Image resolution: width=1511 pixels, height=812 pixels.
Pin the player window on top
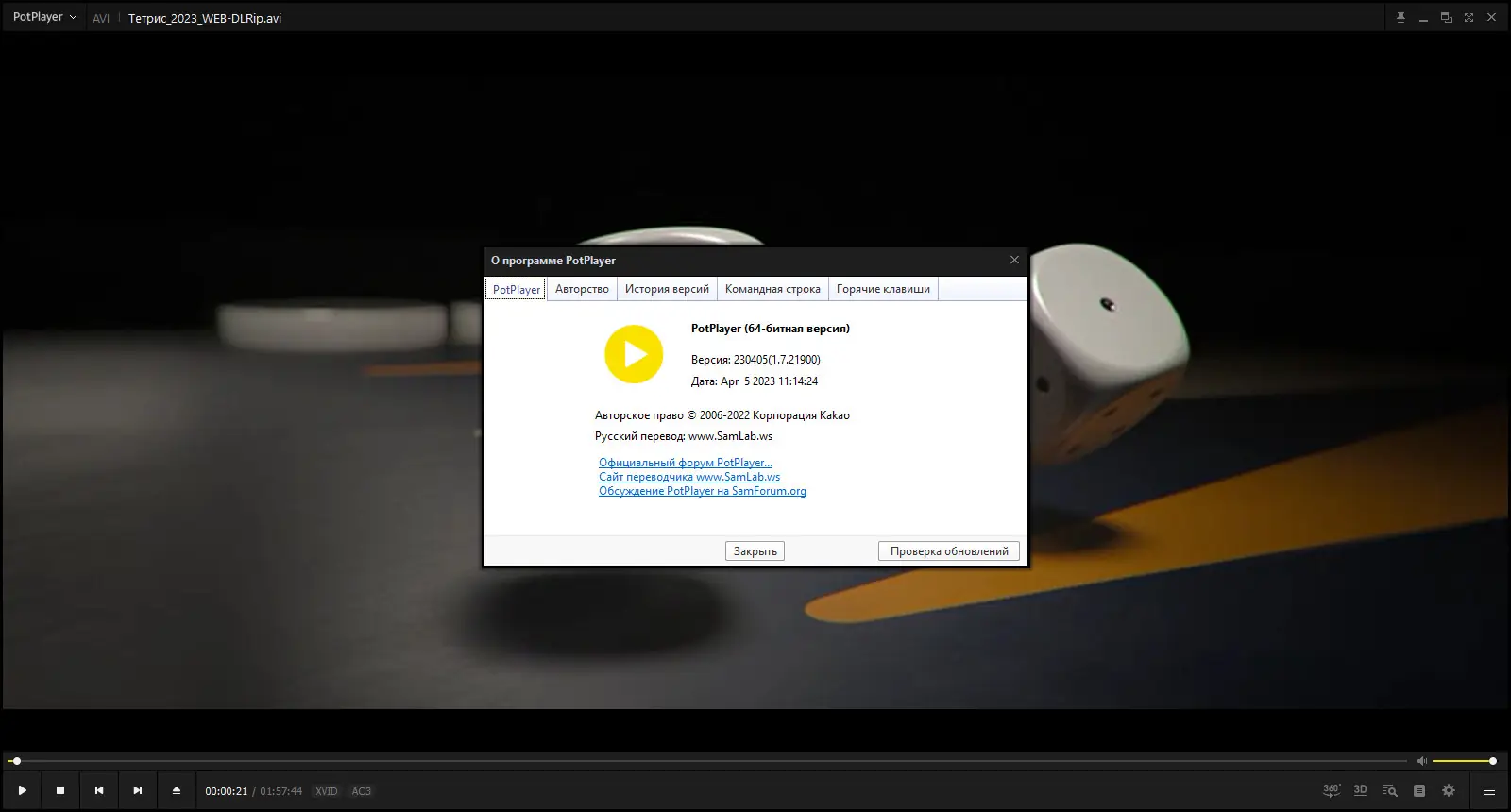pyautogui.click(x=1401, y=18)
